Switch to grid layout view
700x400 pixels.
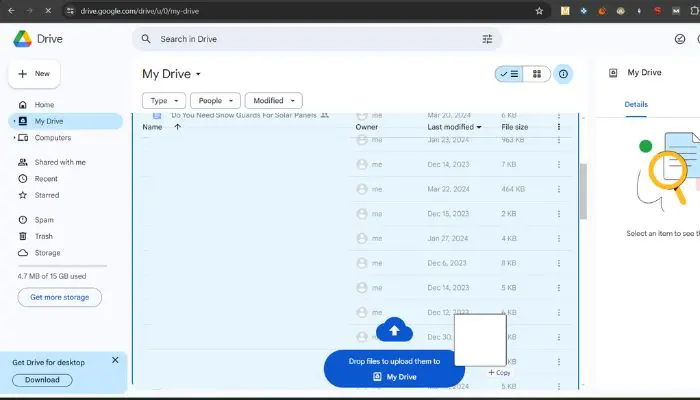(x=537, y=74)
